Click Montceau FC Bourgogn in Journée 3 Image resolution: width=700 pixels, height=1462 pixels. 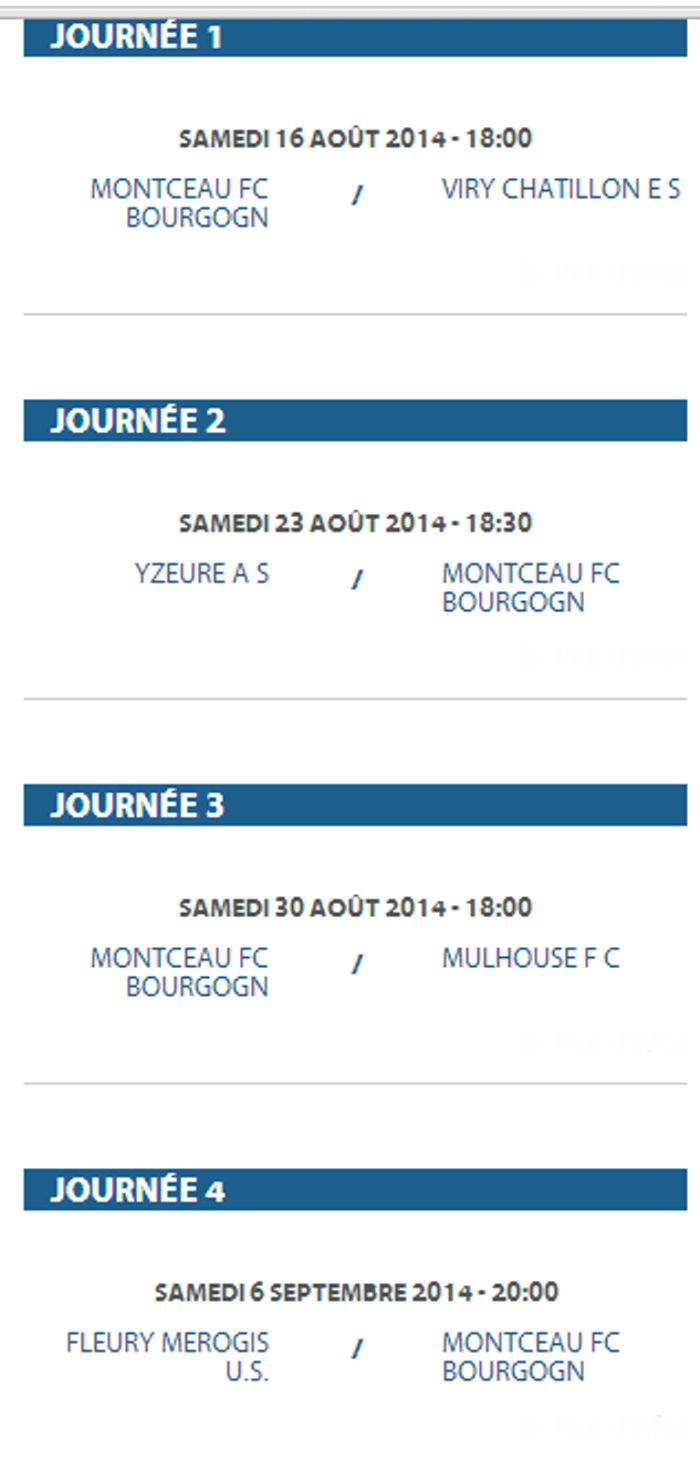pyautogui.click(x=180, y=972)
